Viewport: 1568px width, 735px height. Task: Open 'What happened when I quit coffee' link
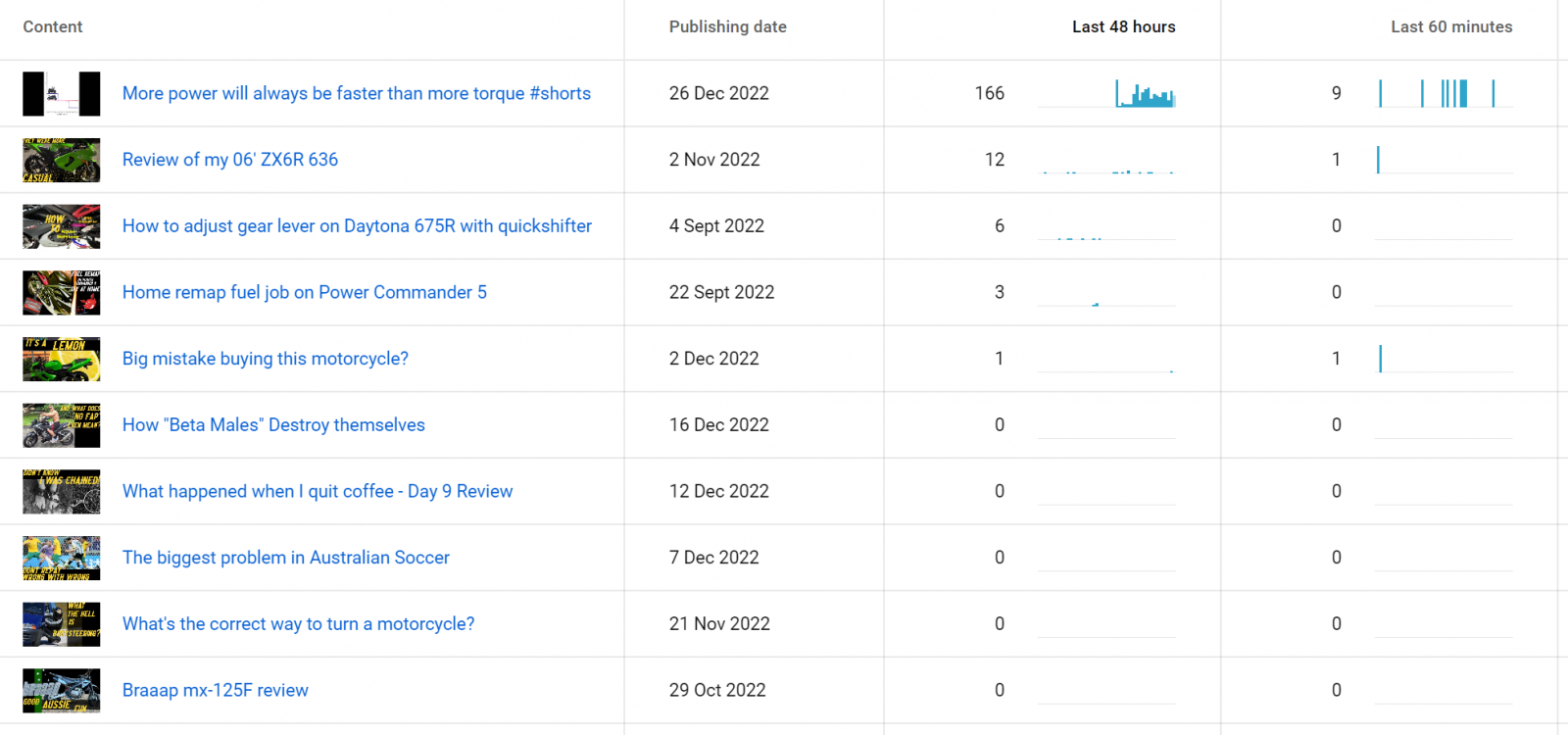pyautogui.click(x=317, y=491)
